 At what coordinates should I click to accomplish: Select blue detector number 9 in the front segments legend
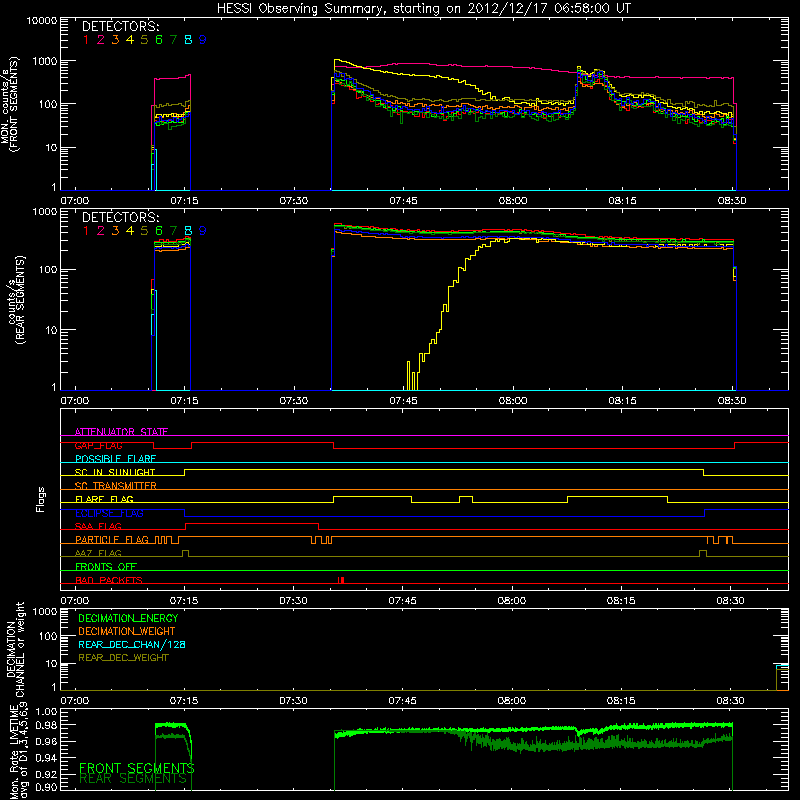pos(203,40)
